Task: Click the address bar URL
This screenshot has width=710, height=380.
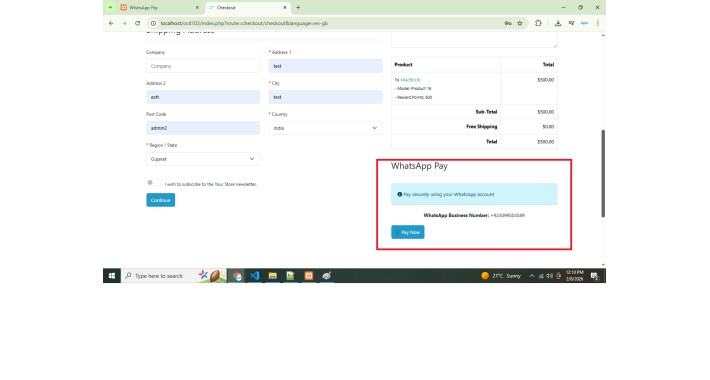Action: click(x=245, y=23)
